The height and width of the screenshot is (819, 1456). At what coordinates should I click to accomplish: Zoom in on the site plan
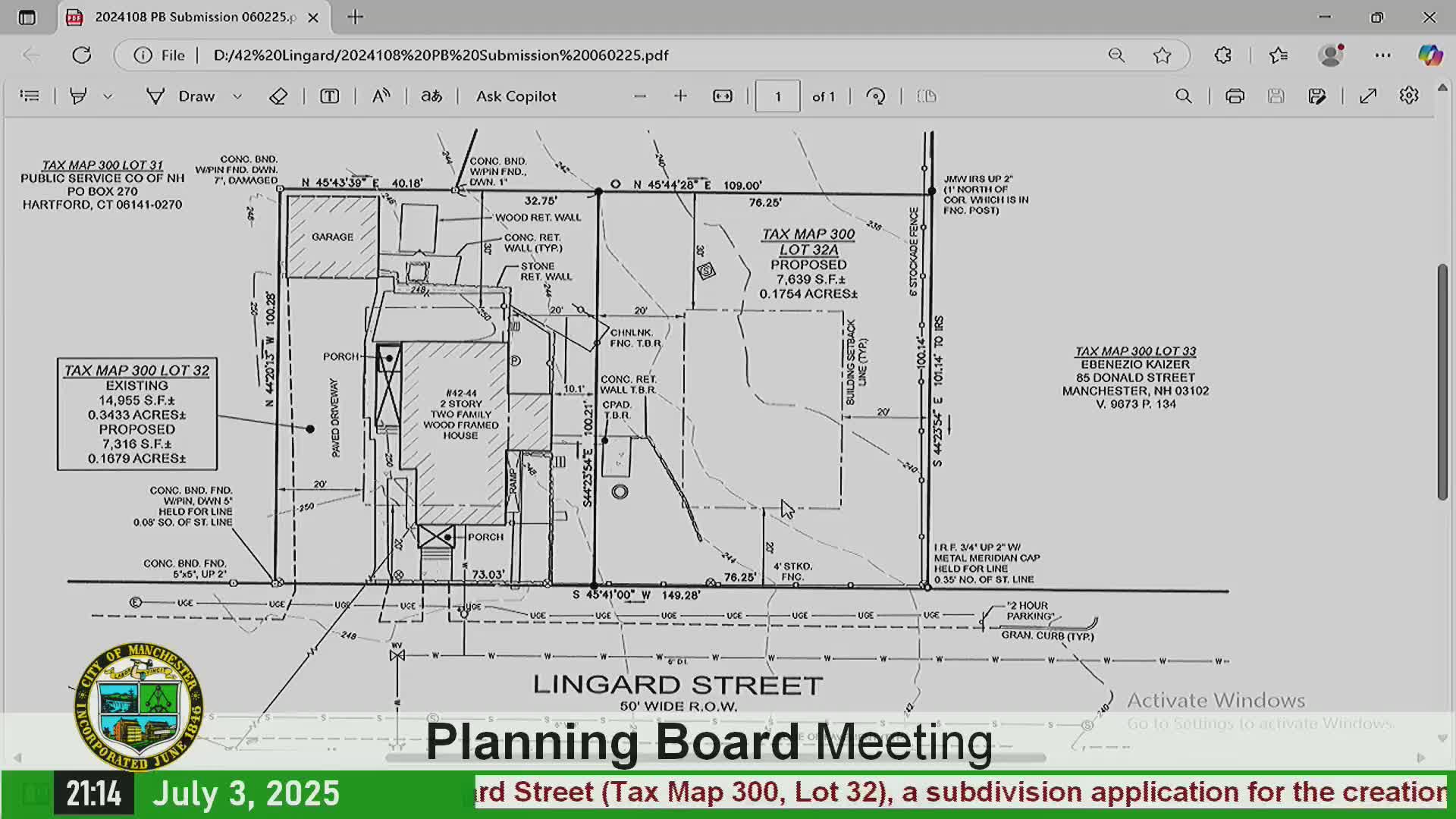point(680,96)
